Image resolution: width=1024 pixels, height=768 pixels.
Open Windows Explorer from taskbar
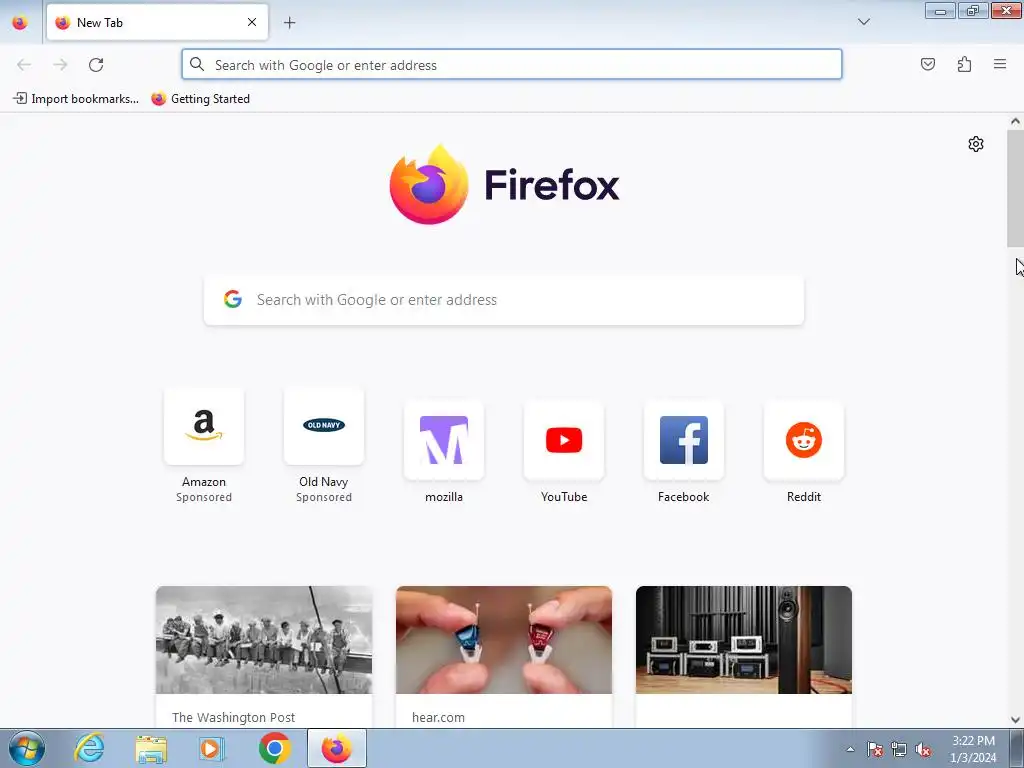coord(151,748)
